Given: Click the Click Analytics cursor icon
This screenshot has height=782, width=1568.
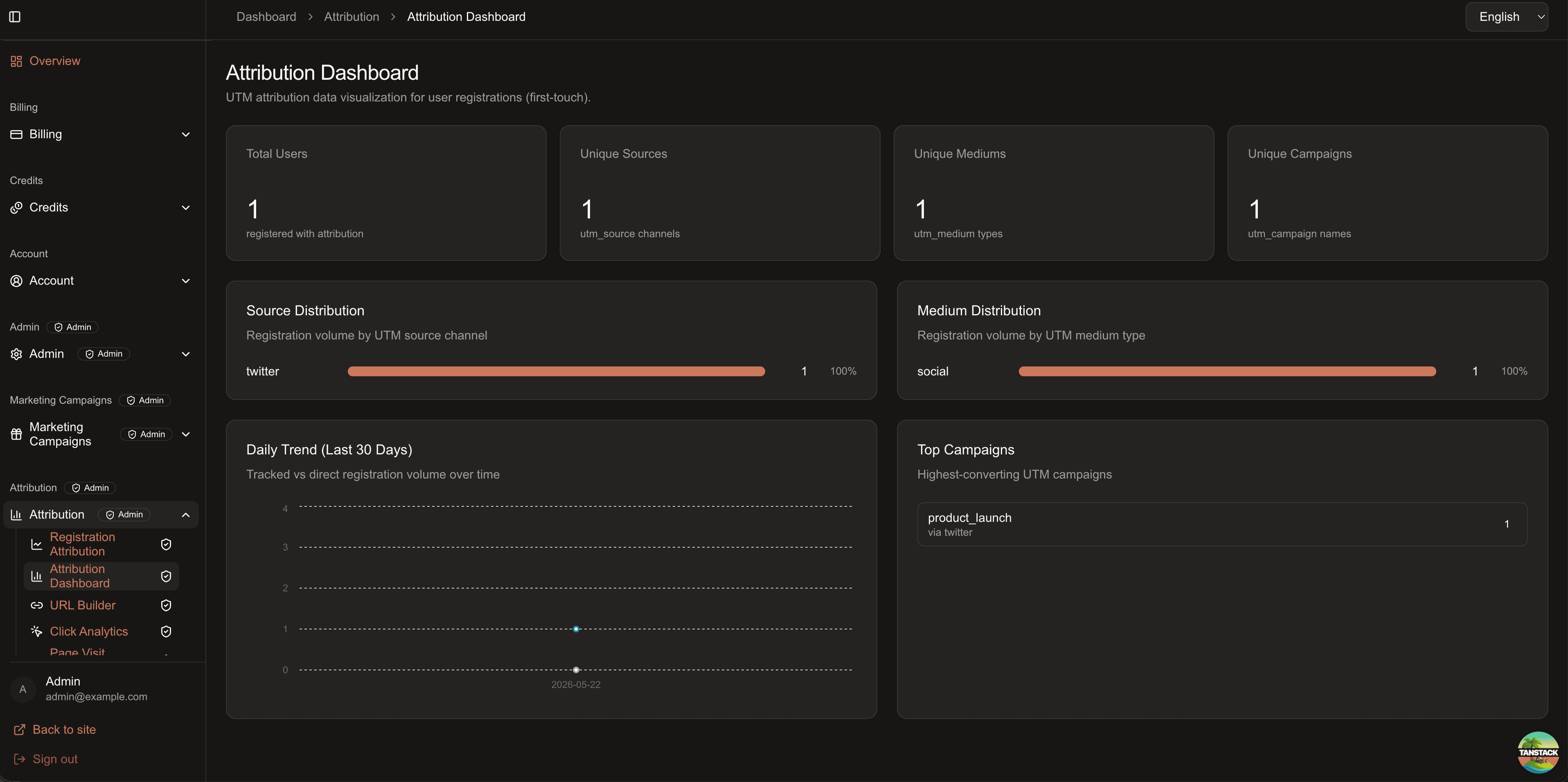Looking at the screenshot, I should [x=36, y=631].
